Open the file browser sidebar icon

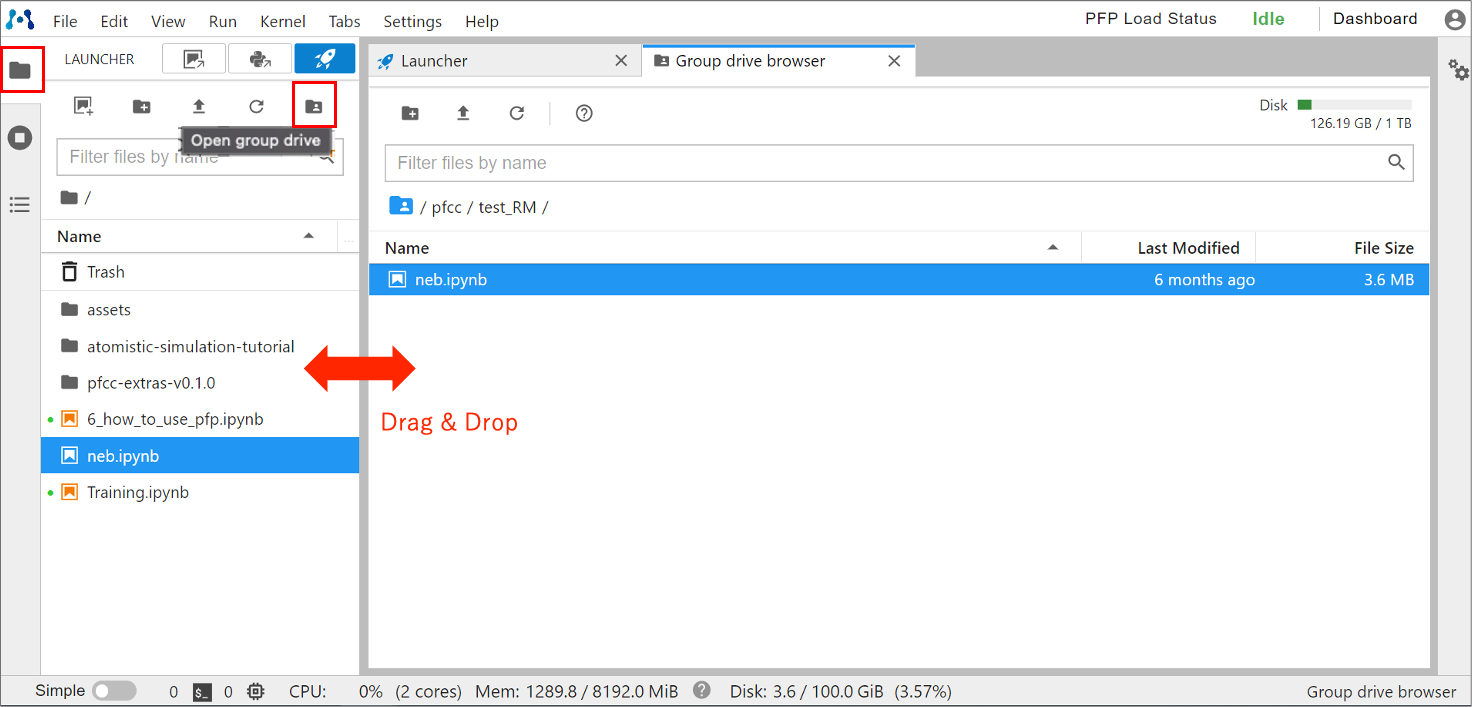click(21, 70)
